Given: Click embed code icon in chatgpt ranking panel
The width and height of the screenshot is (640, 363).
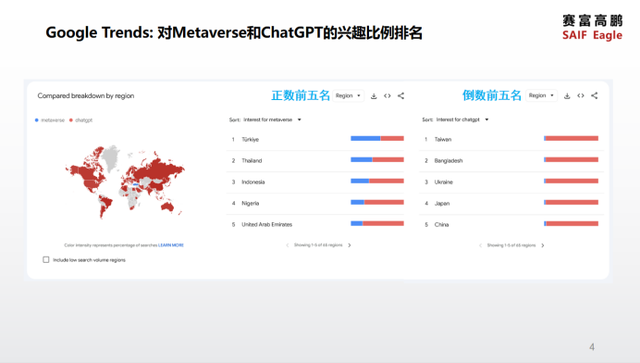Looking at the screenshot, I should tap(580, 96).
